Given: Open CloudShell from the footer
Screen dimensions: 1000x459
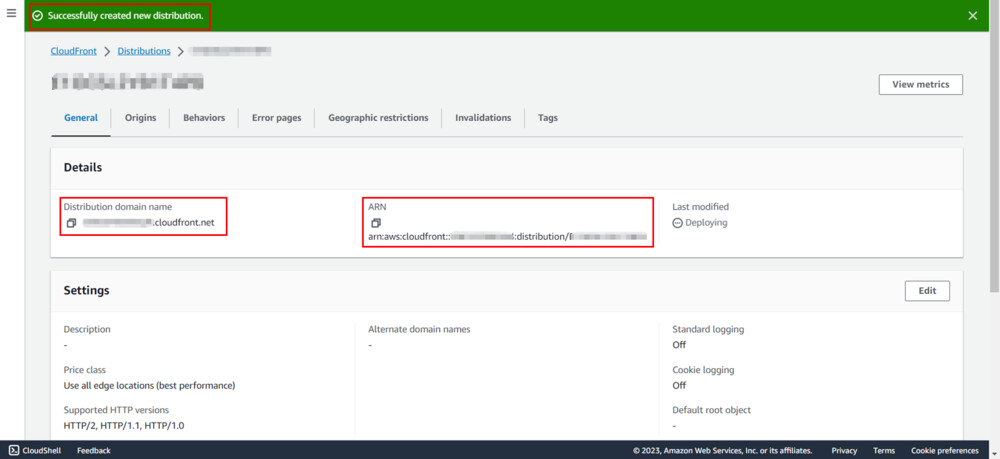Looking at the screenshot, I should (x=36, y=451).
